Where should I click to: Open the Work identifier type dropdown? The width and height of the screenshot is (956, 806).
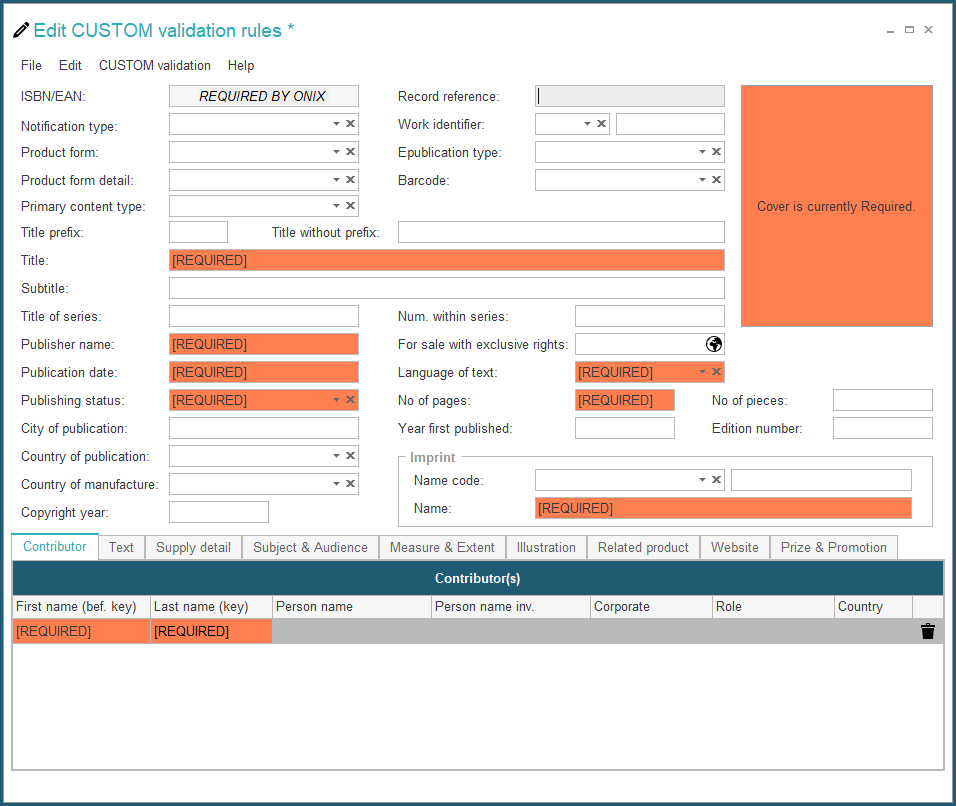[x=588, y=124]
